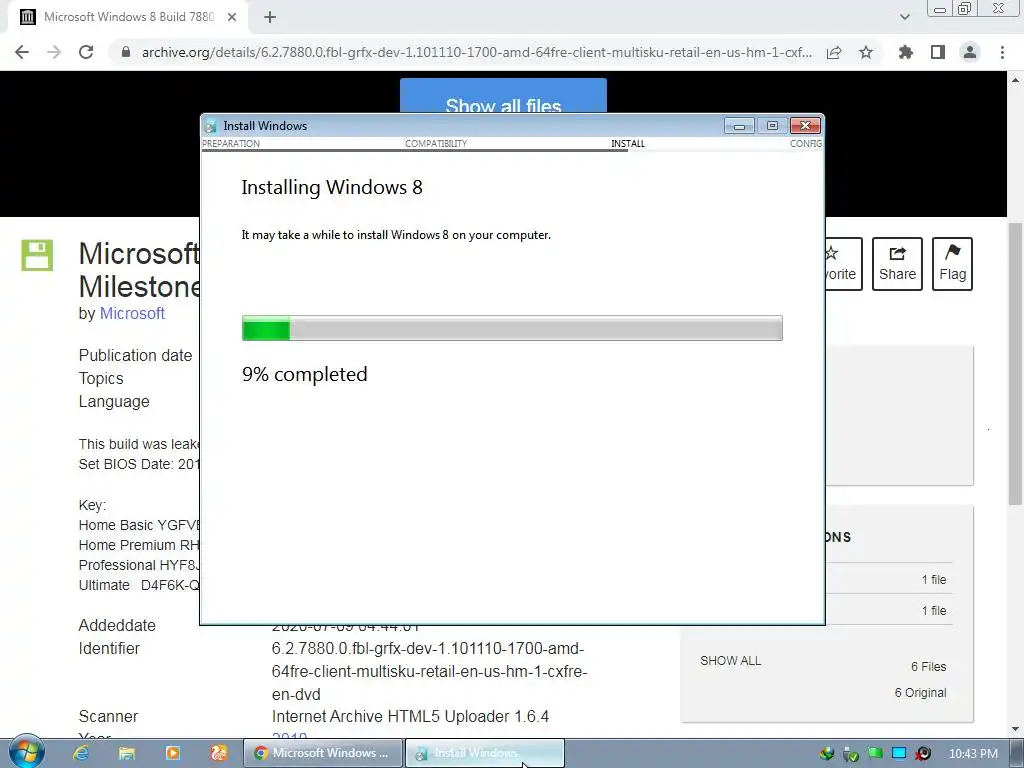The image size is (1024, 768).
Task: Maximize the Install Windows dialog
Action: tap(772, 125)
